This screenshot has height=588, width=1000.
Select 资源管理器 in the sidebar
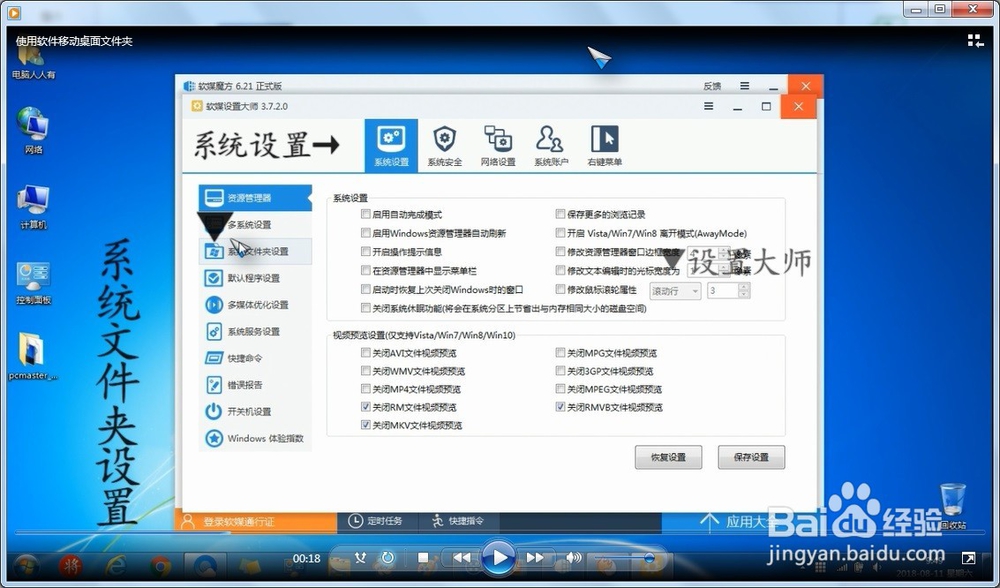pyautogui.click(x=255, y=198)
